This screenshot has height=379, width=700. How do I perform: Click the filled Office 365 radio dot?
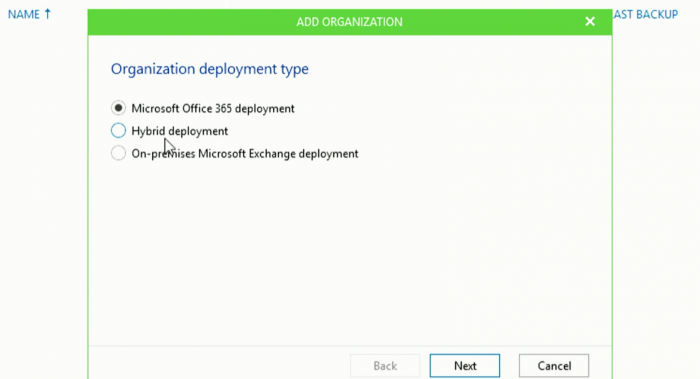click(118, 108)
